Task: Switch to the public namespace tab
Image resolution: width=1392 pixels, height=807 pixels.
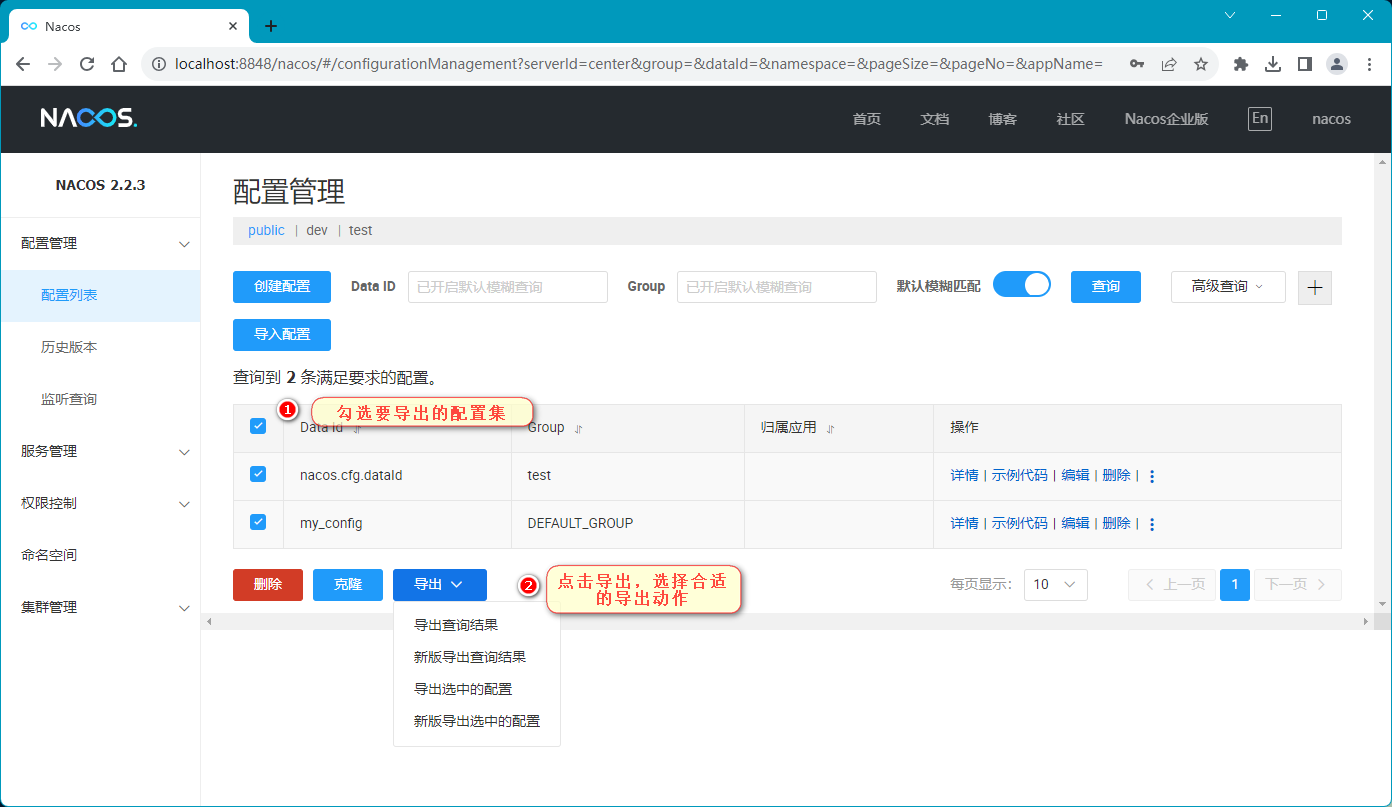Action: click(266, 230)
